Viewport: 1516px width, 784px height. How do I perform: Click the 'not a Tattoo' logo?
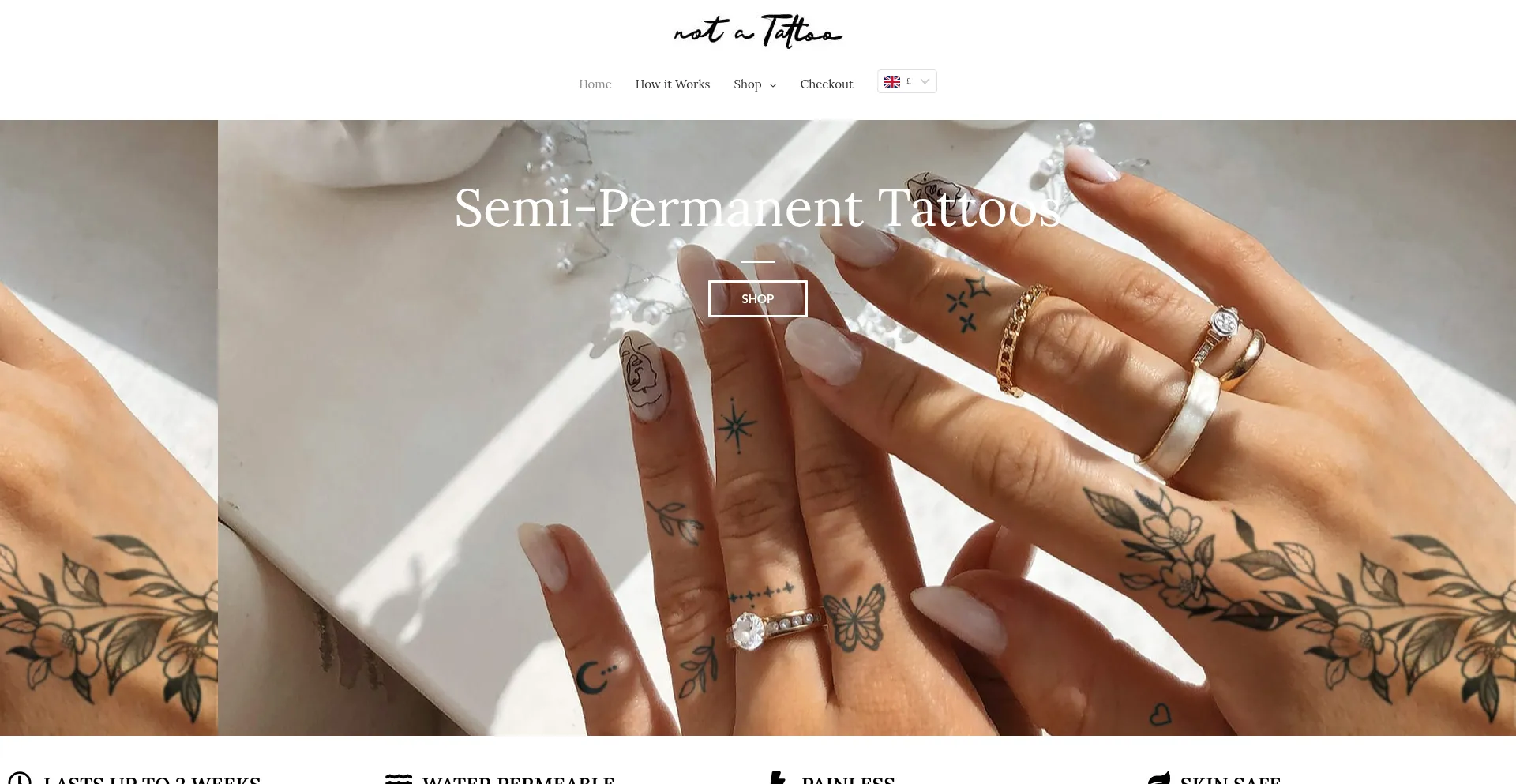pyautogui.click(x=758, y=31)
